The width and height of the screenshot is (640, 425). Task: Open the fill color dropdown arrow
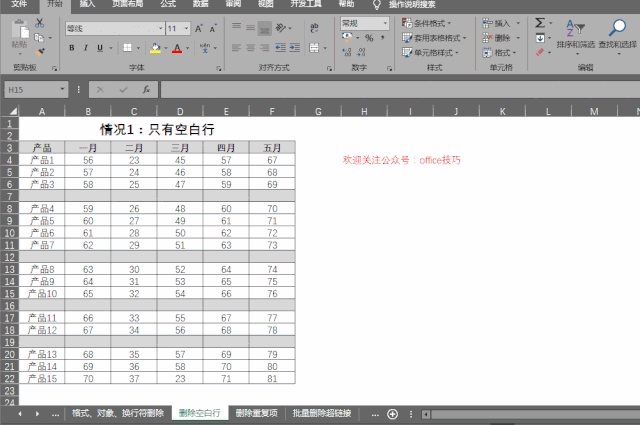click(166, 48)
